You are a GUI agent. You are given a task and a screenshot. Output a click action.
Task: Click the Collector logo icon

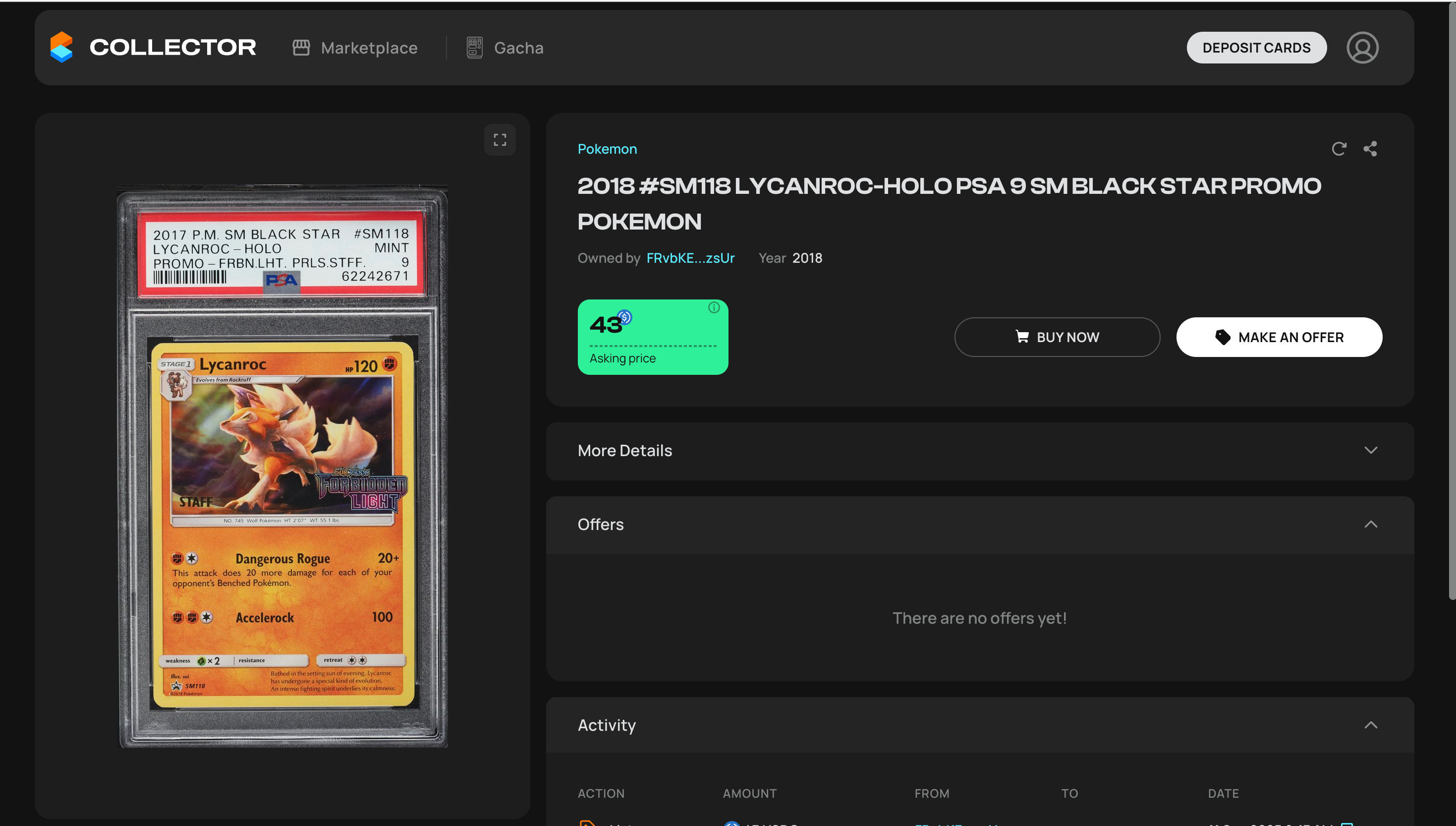61,47
